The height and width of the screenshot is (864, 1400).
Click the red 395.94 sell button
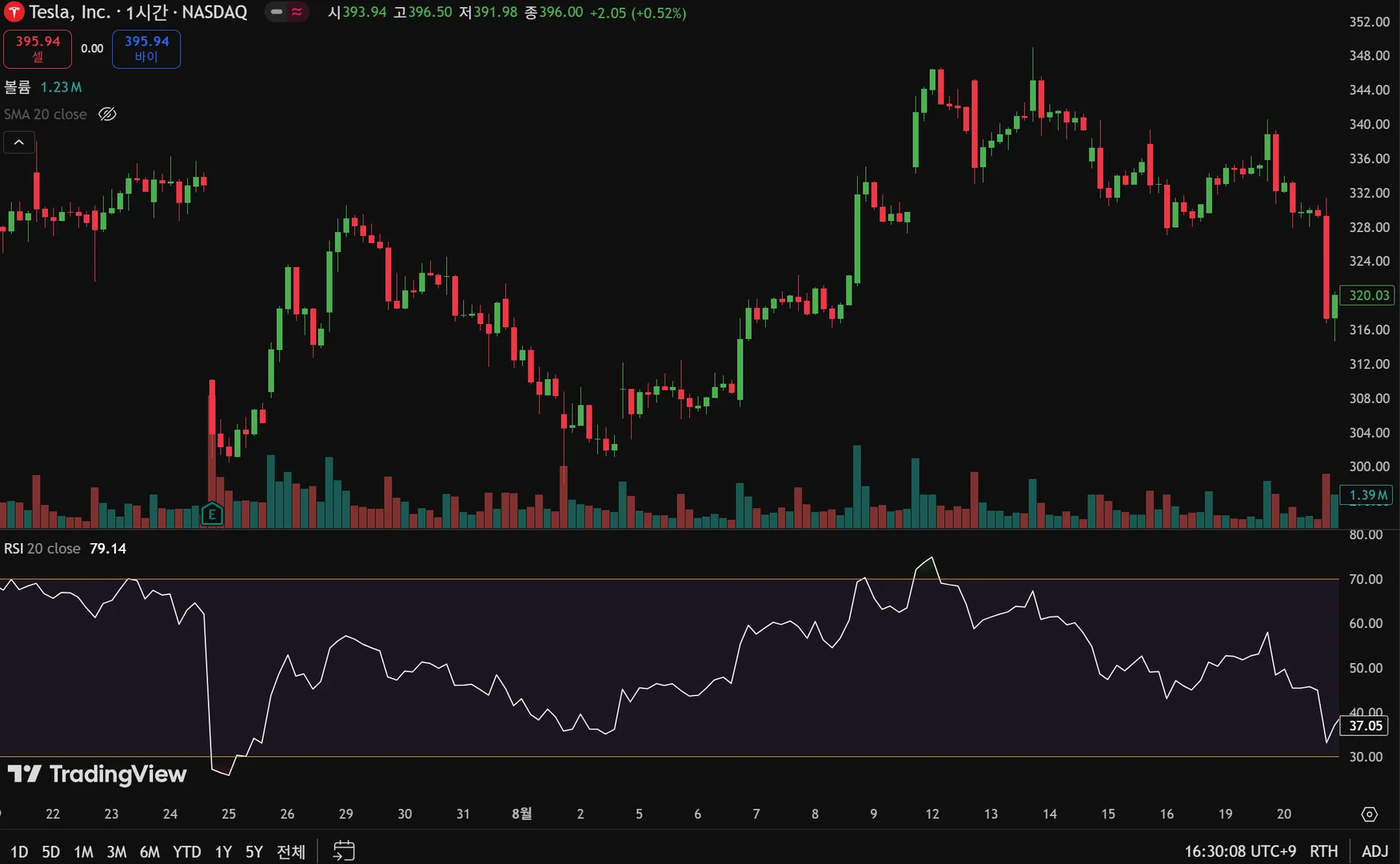(x=38, y=49)
